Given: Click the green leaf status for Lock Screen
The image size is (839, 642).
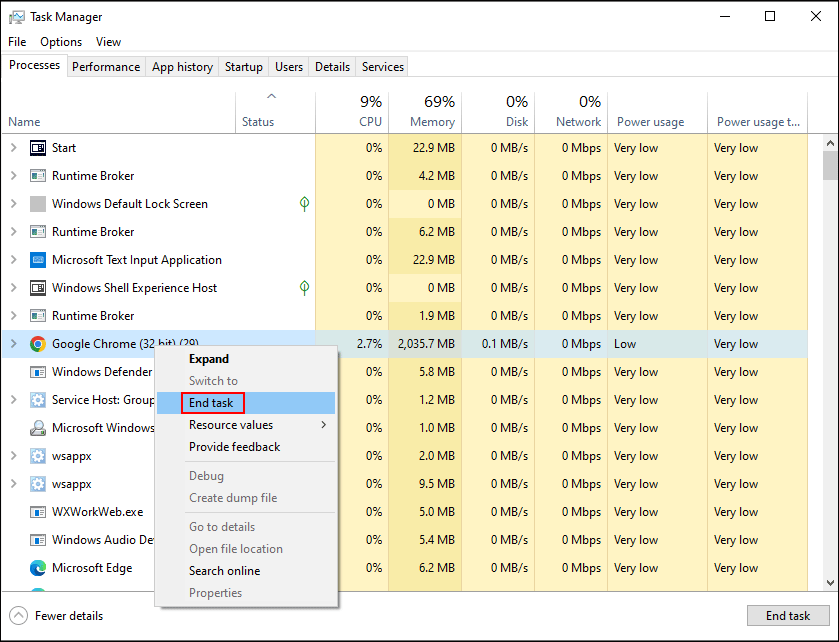Looking at the screenshot, I should (x=304, y=204).
